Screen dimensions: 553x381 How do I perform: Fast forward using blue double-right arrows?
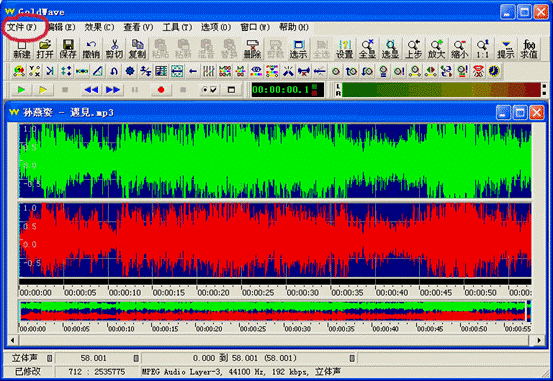point(113,90)
